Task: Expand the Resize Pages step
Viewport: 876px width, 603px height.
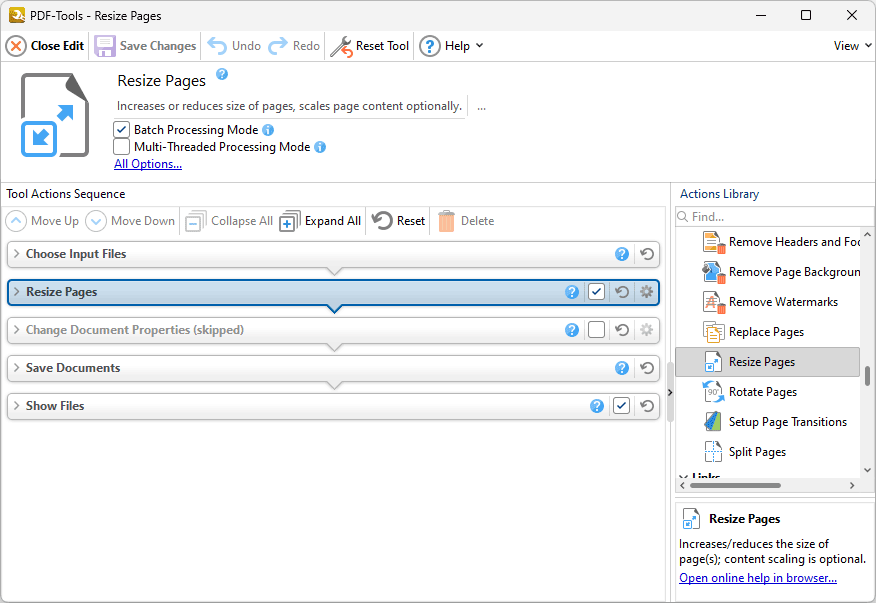Action: pos(17,292)
